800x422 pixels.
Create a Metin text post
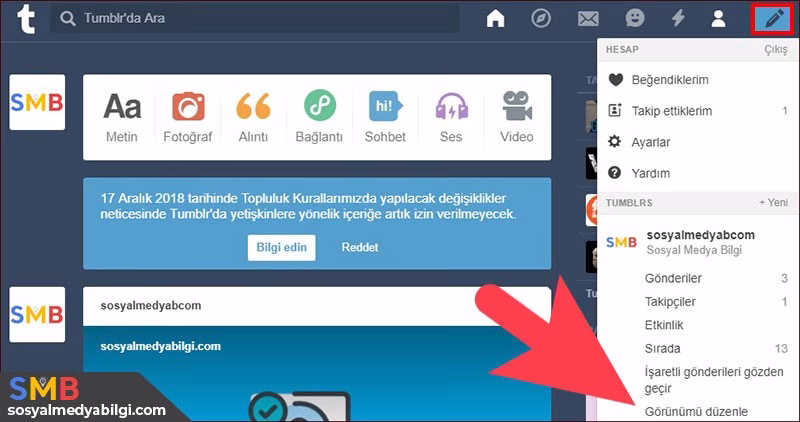pyautogui.click(x=121, y=117)
